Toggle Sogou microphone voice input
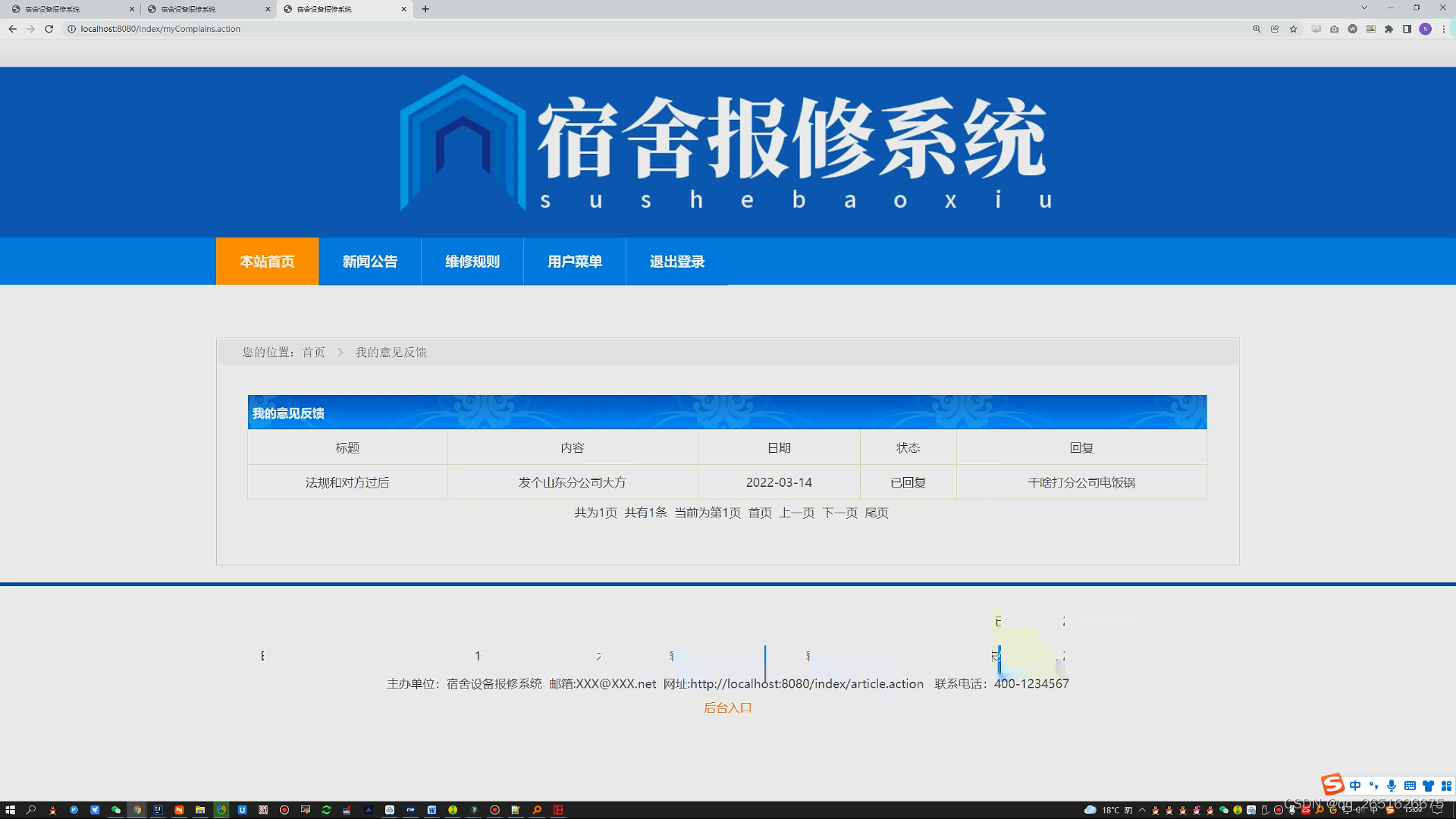 1392,786
